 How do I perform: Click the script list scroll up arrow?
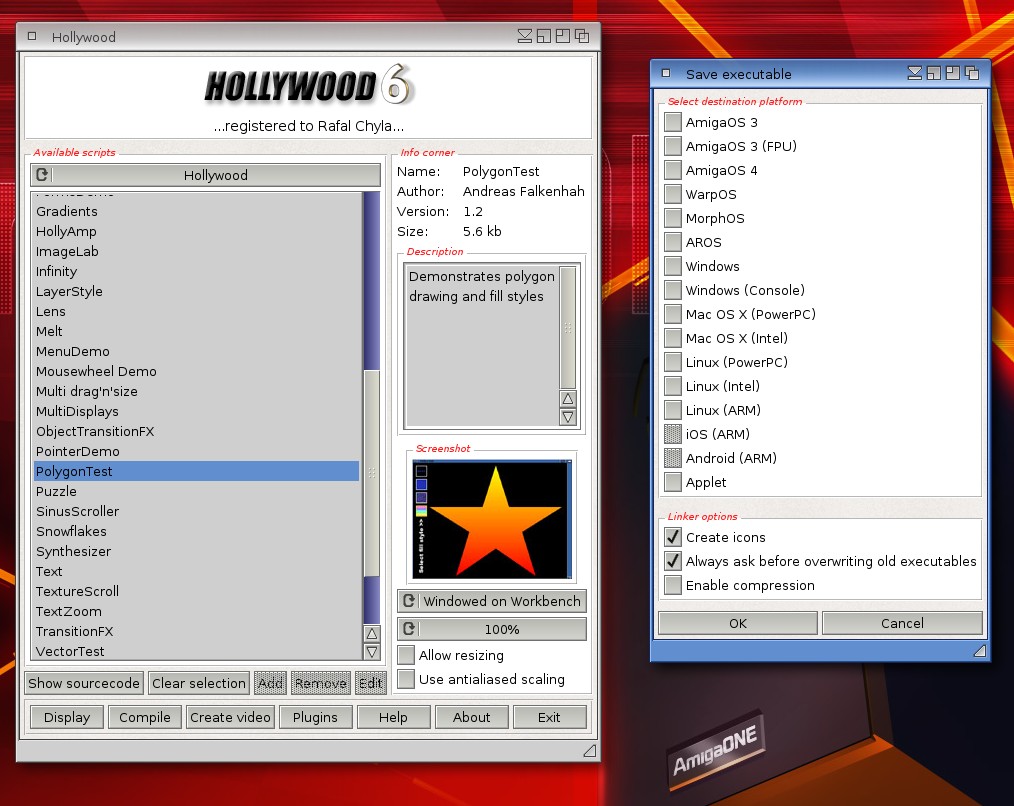372,633
